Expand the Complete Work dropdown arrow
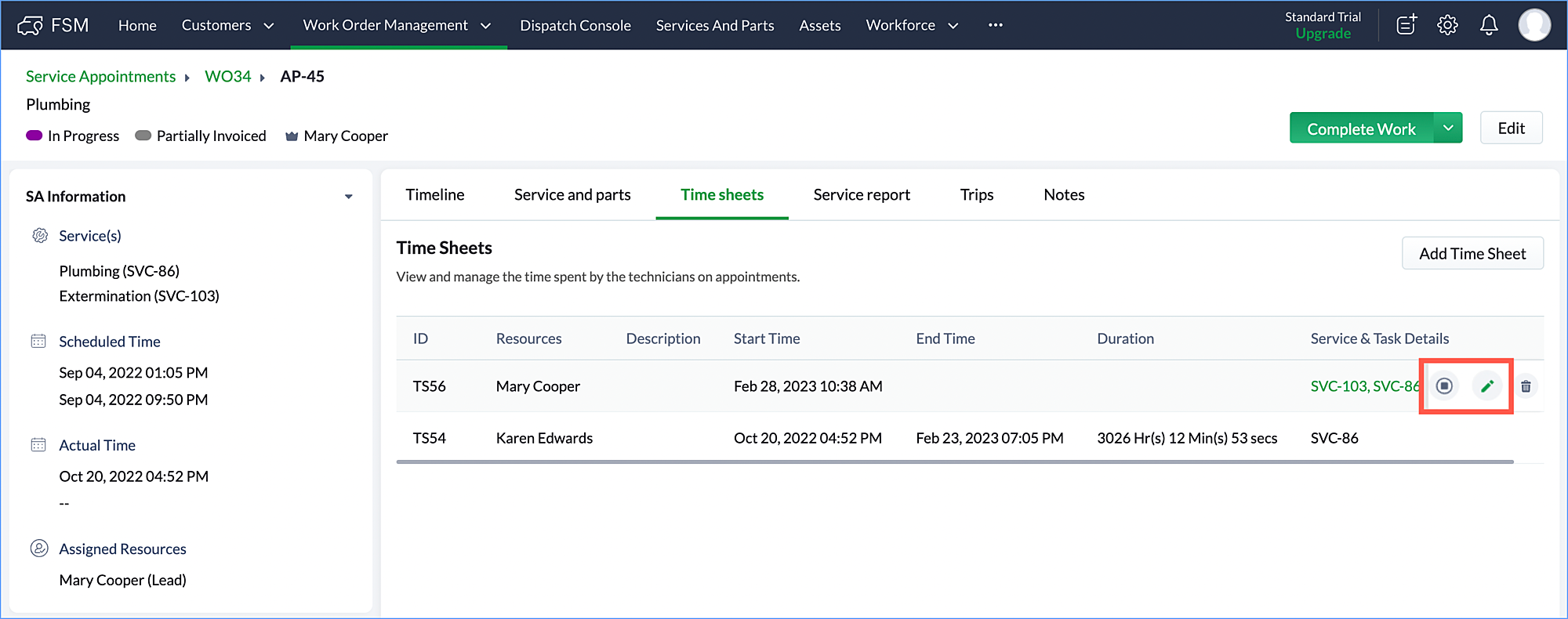Screen dimensions: 1568x619 click(x=1448, y=128)
